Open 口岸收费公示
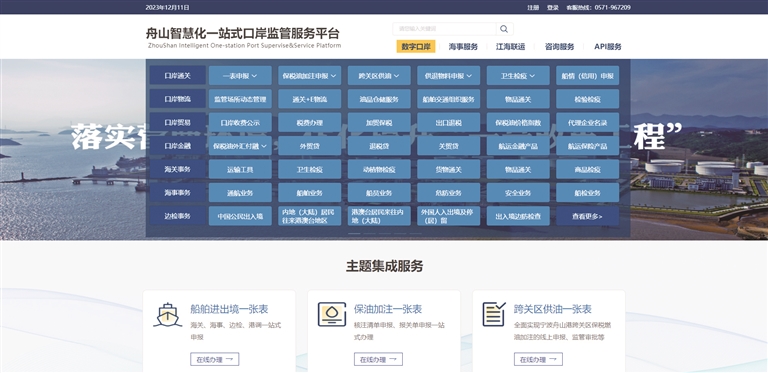The image size is (768, 373). (240, 122)
